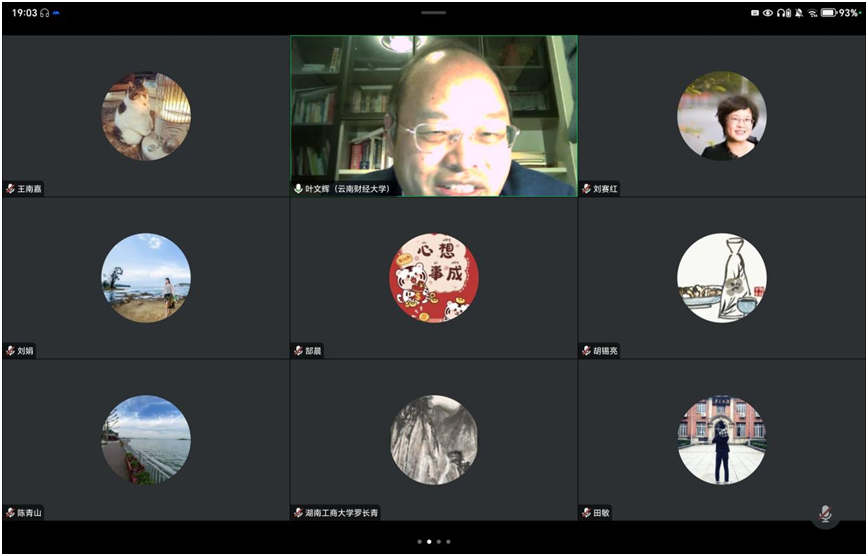
Task: Tap the cat avatar of 王南嘉
Action: [x=146, y=116]
